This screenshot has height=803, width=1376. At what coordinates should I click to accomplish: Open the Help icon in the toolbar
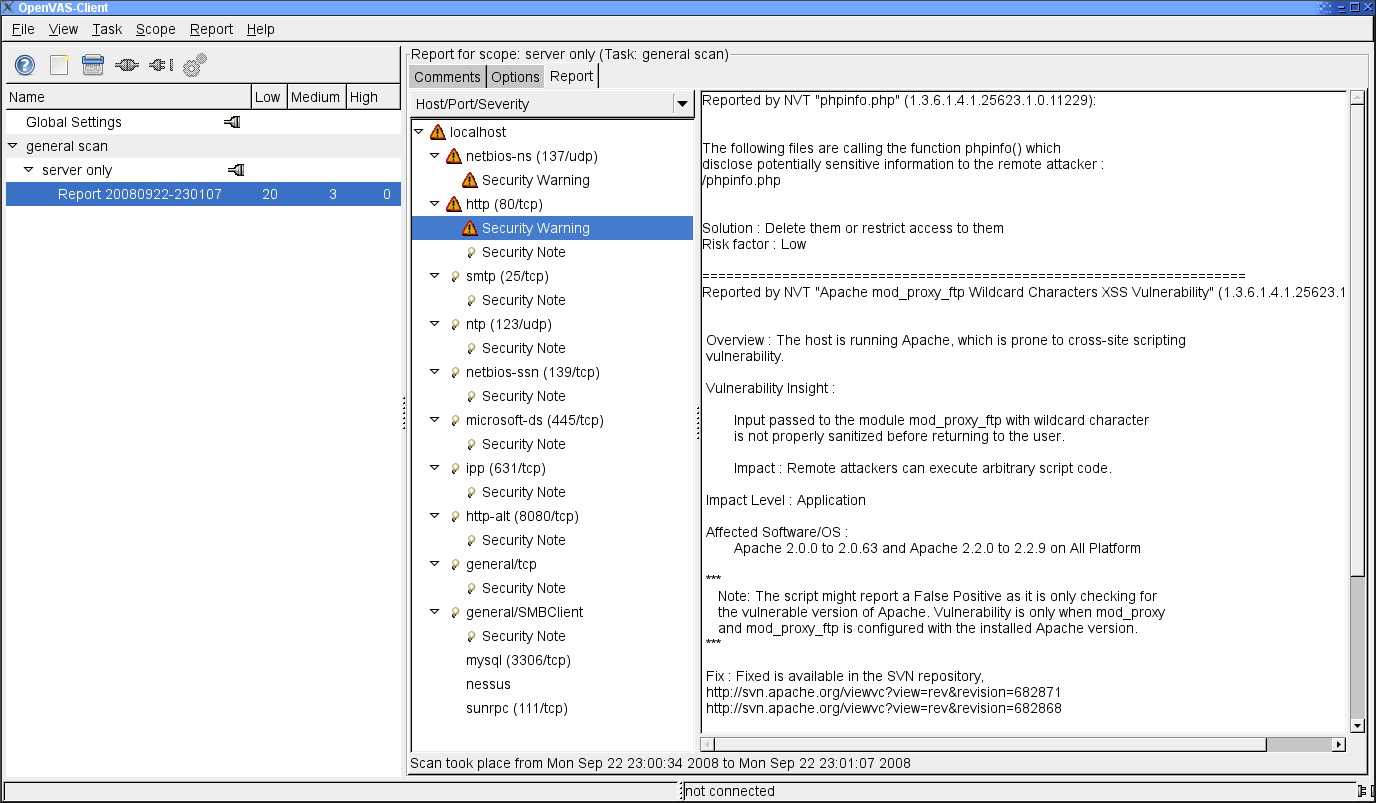click(23, 64)
